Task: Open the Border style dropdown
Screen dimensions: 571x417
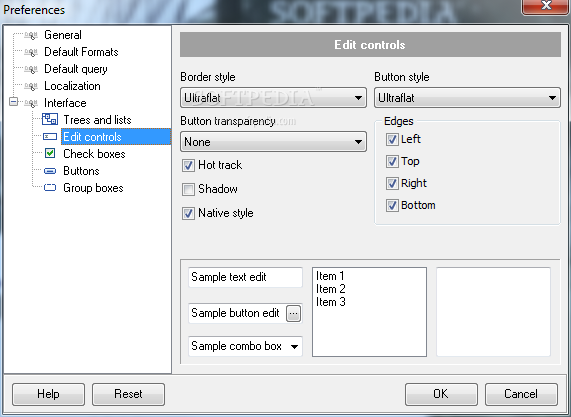Action: pos(273,98)
